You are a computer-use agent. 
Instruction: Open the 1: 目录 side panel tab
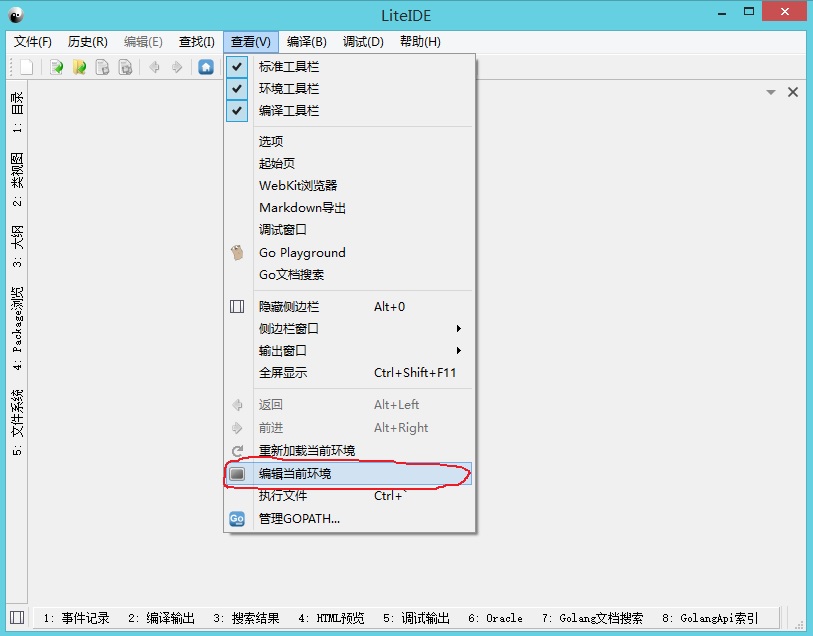pos(17,112)
